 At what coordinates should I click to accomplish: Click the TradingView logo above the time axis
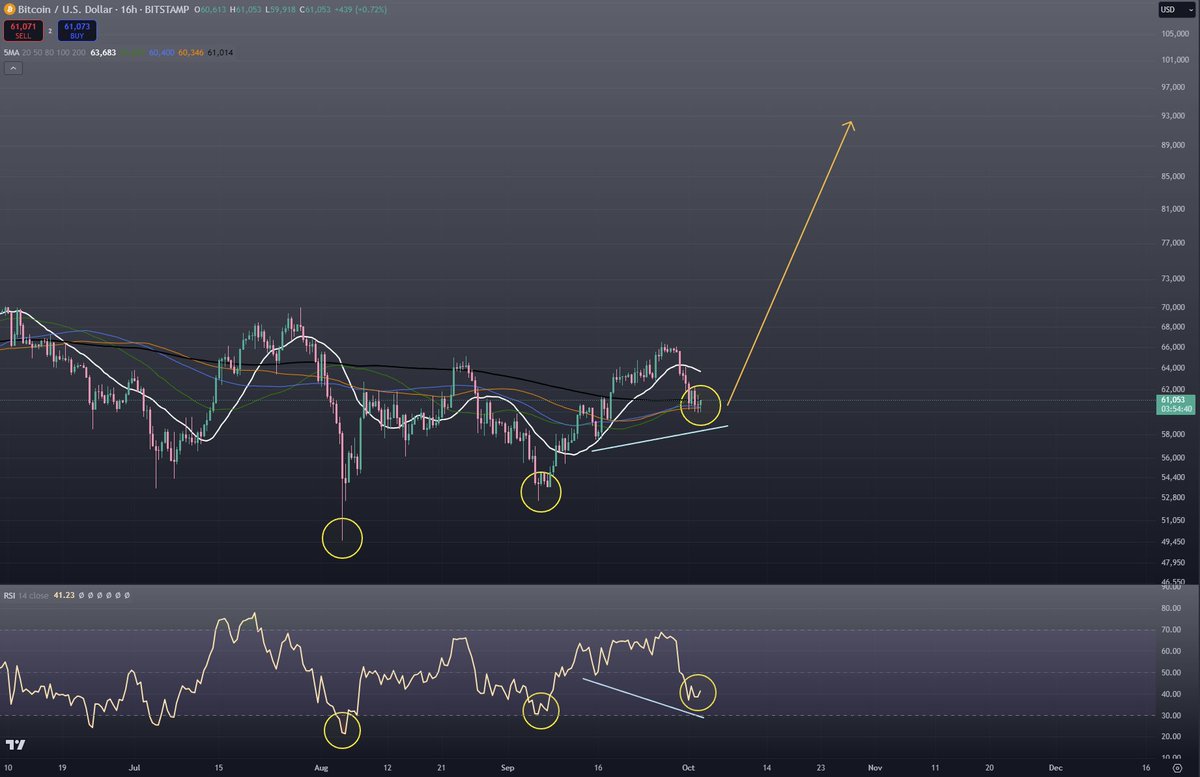(15, 745)
